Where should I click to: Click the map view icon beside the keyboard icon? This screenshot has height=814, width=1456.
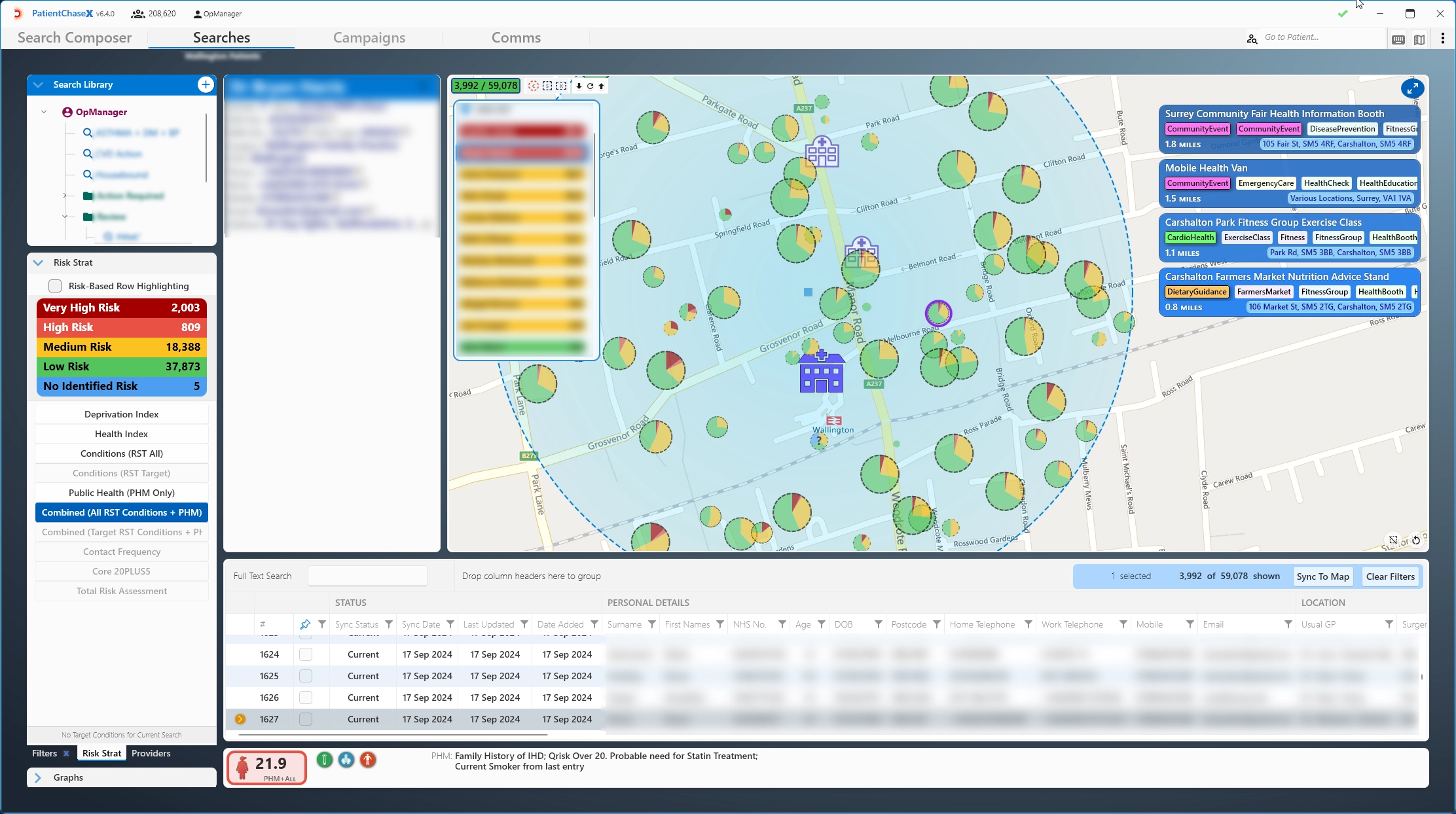tap(1419, 39)
